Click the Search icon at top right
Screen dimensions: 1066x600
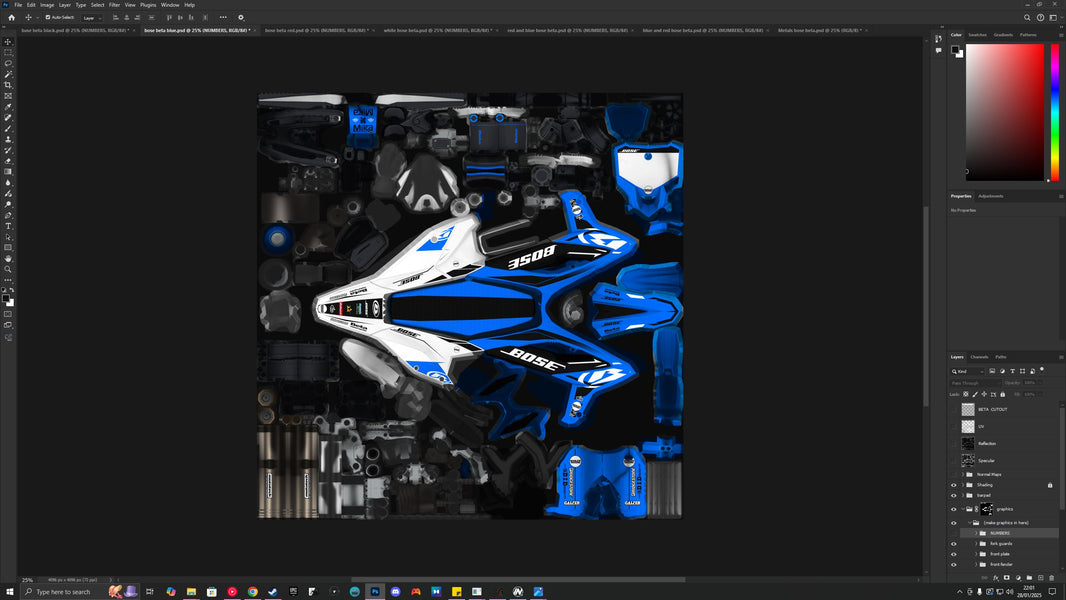[x=1027, y=18]
